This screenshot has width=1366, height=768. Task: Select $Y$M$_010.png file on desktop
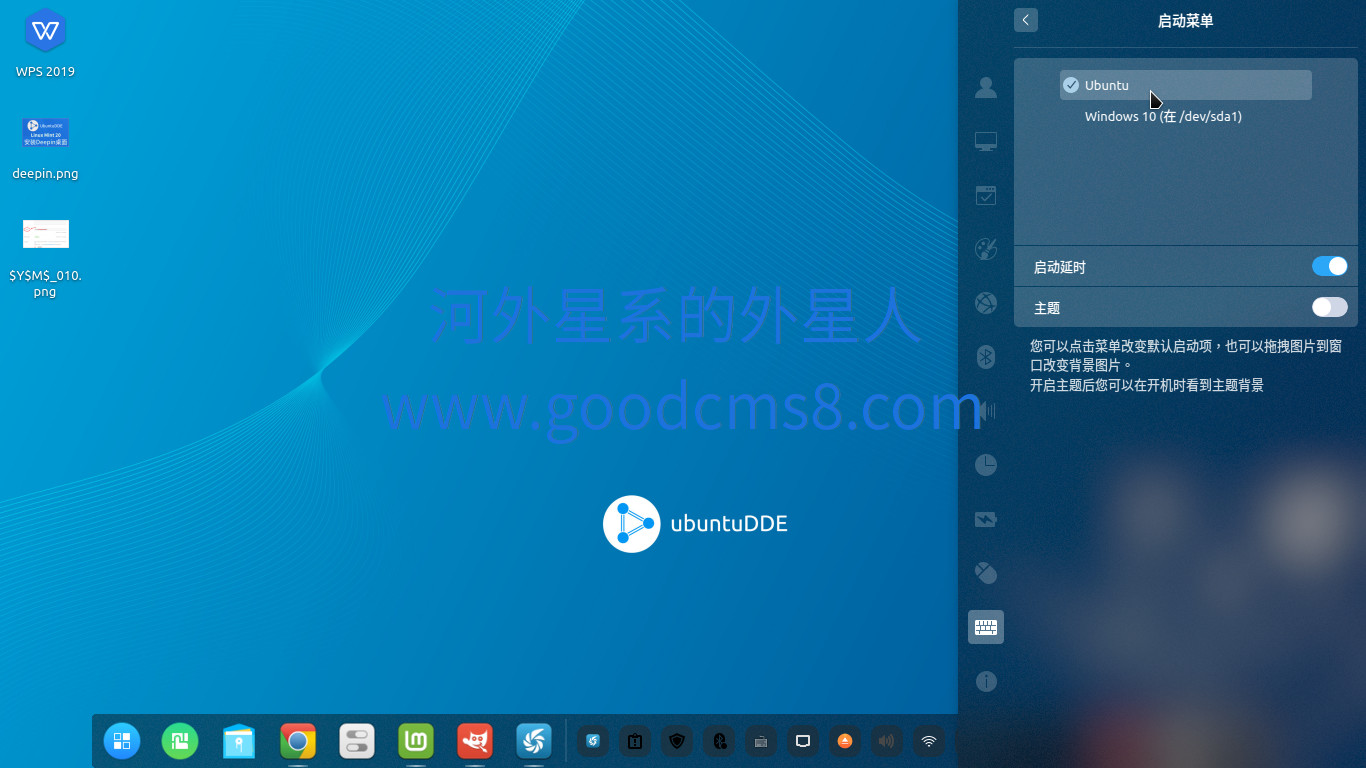point(45,258)
